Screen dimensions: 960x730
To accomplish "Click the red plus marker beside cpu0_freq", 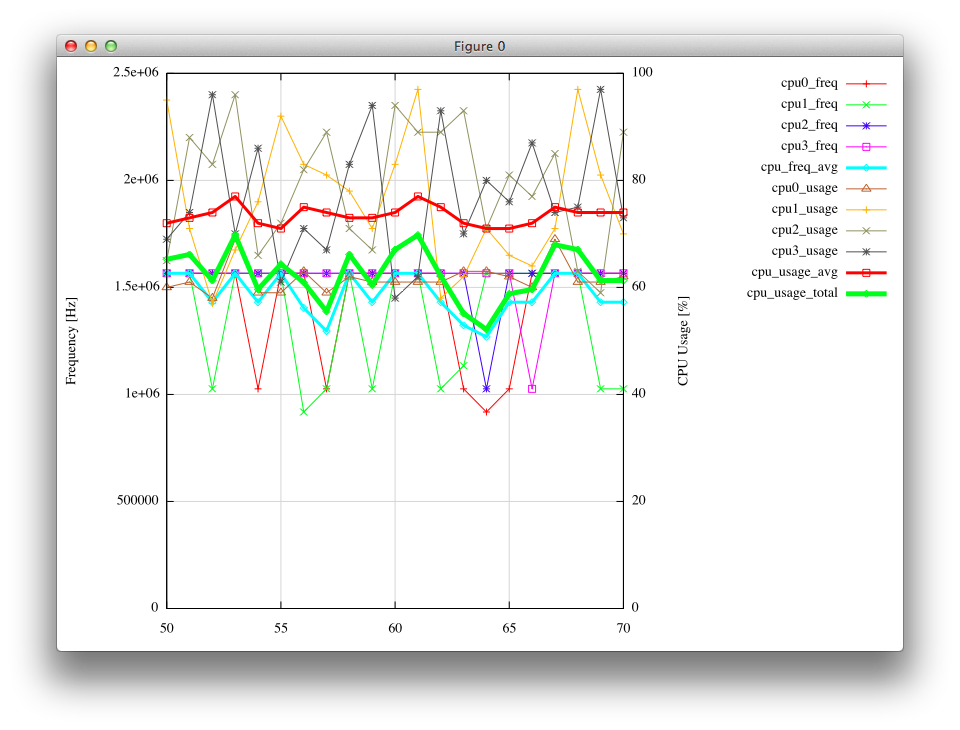I will click(x=866, y=83).
